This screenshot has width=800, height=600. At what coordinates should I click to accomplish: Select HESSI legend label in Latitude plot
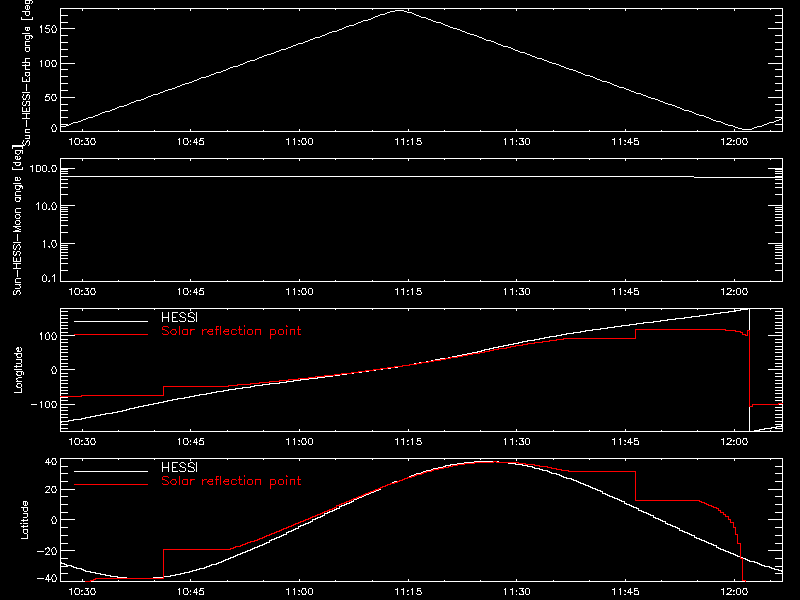(179, 467)
